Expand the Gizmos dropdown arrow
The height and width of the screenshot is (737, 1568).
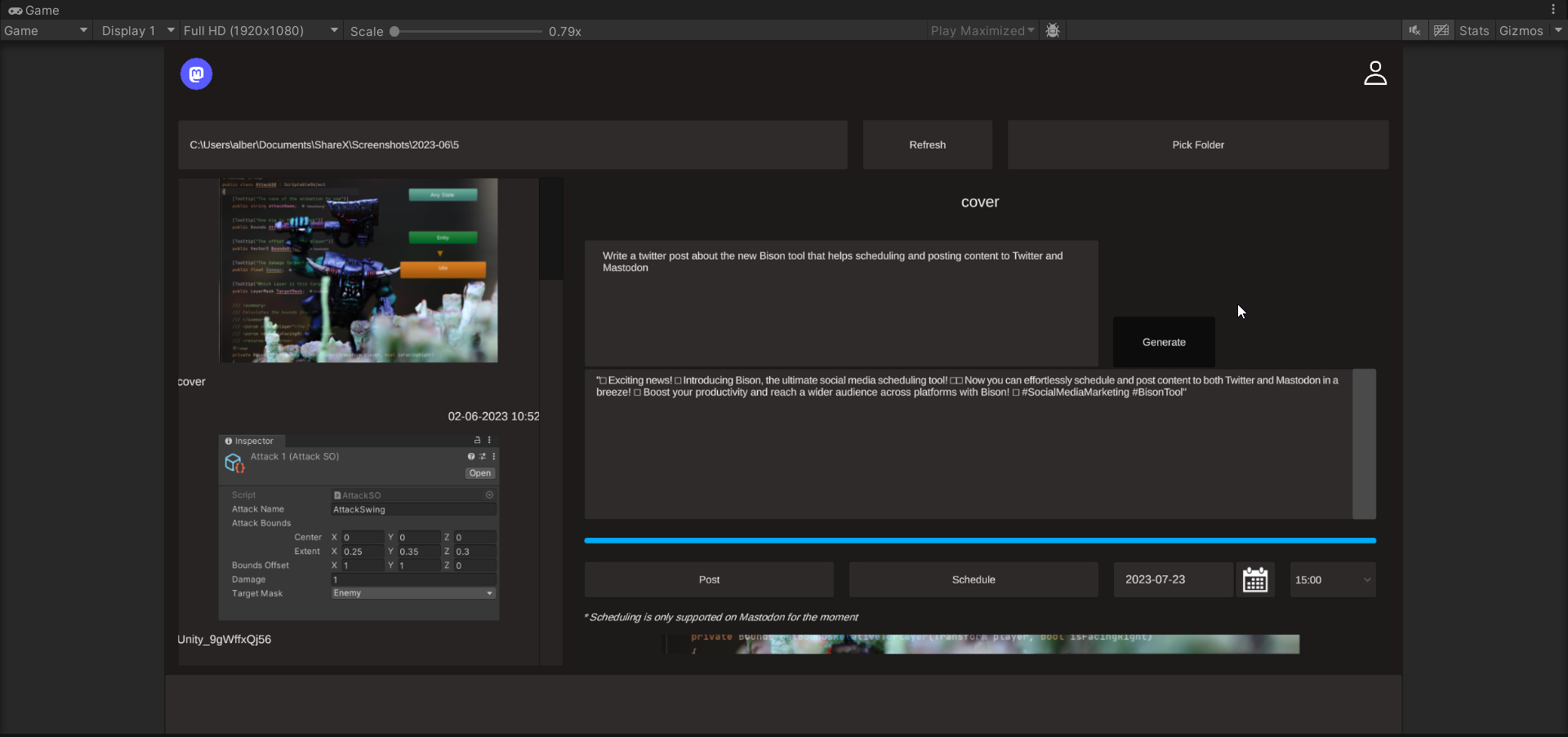pyautogui.click(x=1558, y=30)
